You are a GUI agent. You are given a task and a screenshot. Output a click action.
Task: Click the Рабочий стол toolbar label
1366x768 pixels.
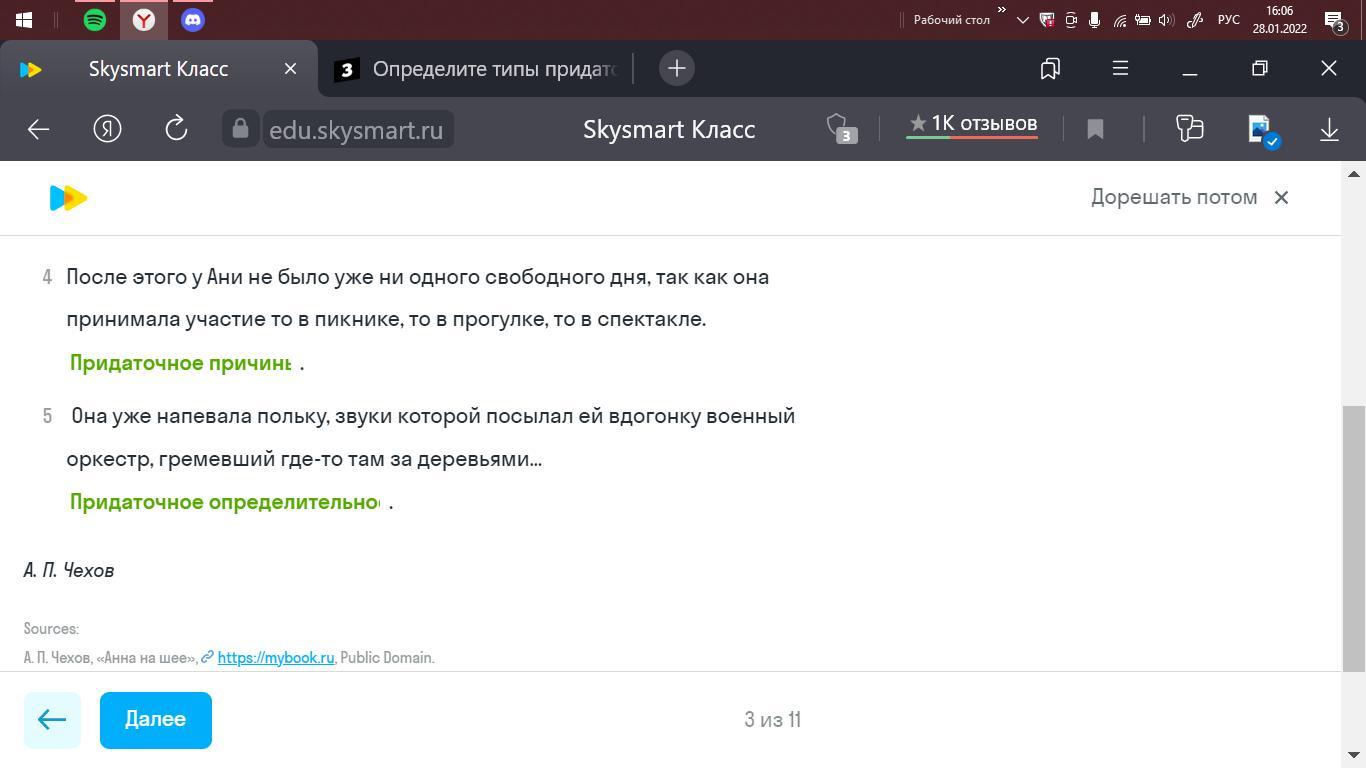(x=951, y=20)
